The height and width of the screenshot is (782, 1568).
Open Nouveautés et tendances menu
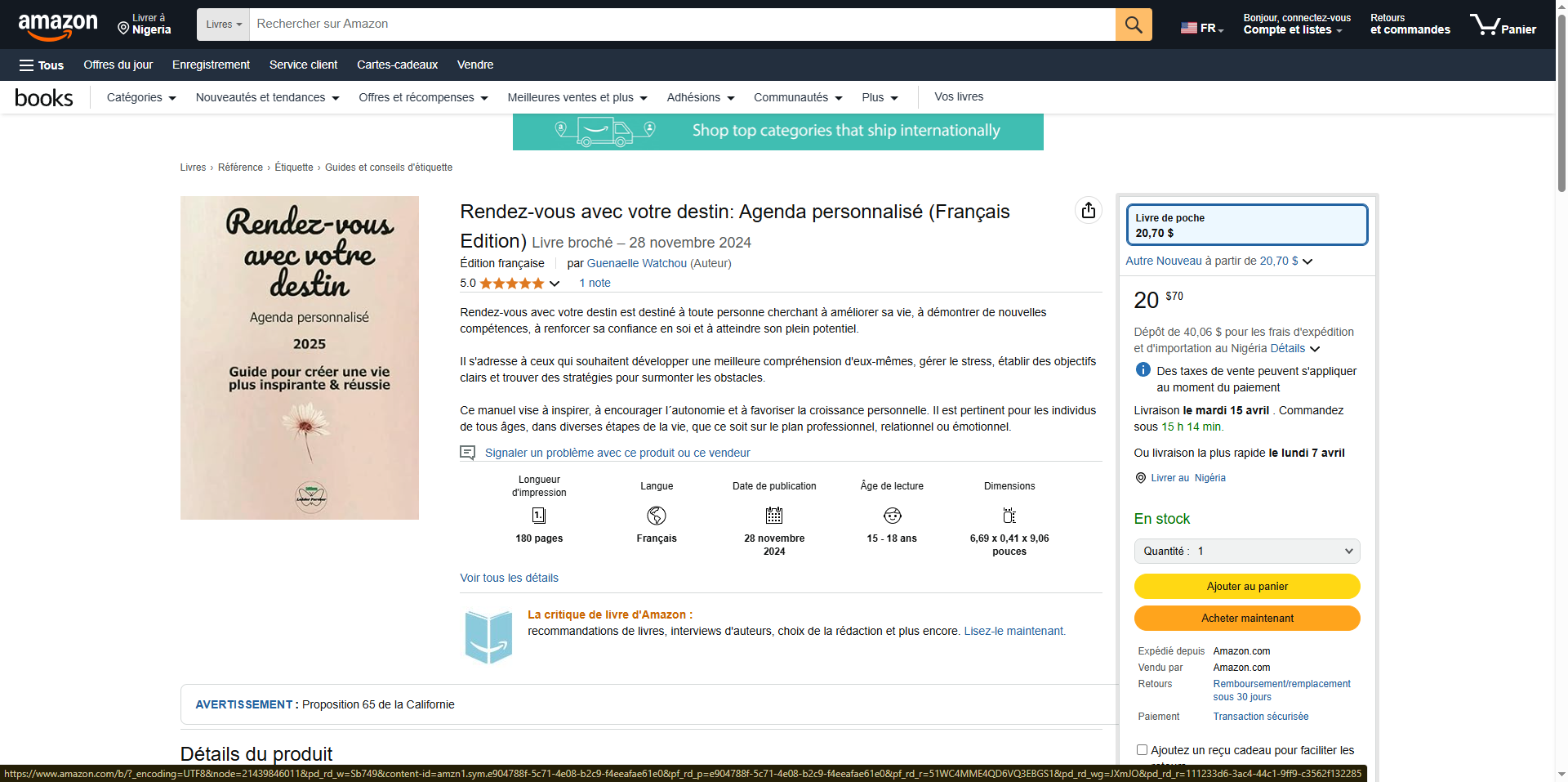[x=267, y=97]
